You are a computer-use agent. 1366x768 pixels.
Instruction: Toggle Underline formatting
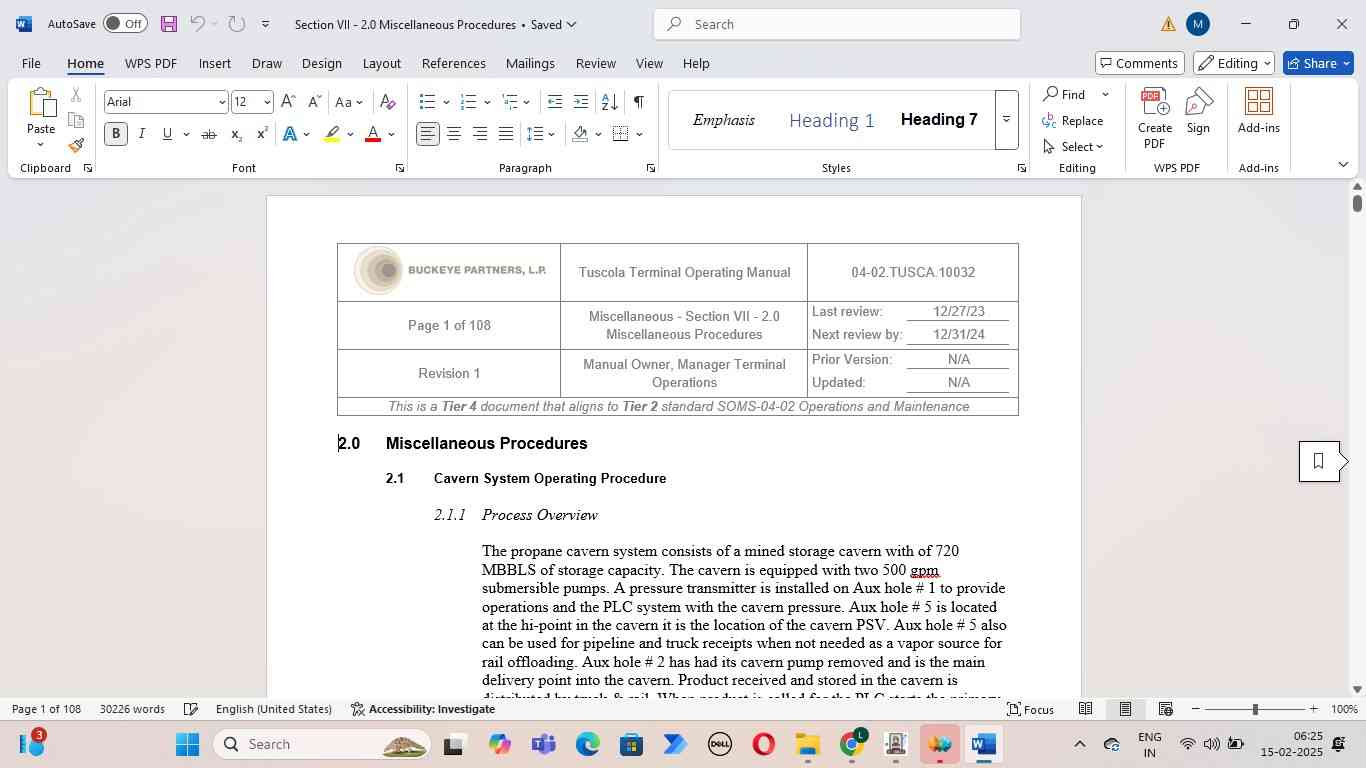tap(167, 134)
